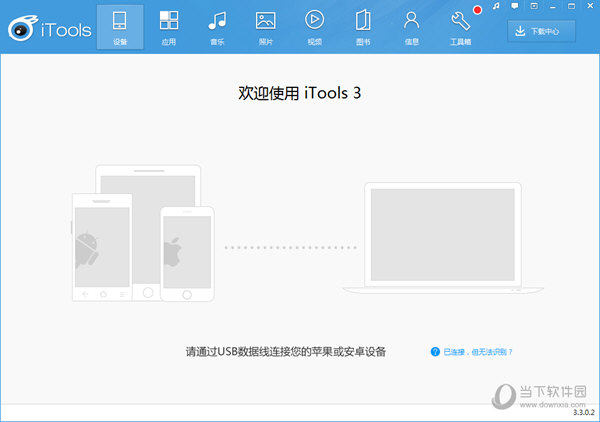Open the 设备 (Device) tab
Image resolution: width=600 pixels, height=422 pixels.
tap(120, 28)
